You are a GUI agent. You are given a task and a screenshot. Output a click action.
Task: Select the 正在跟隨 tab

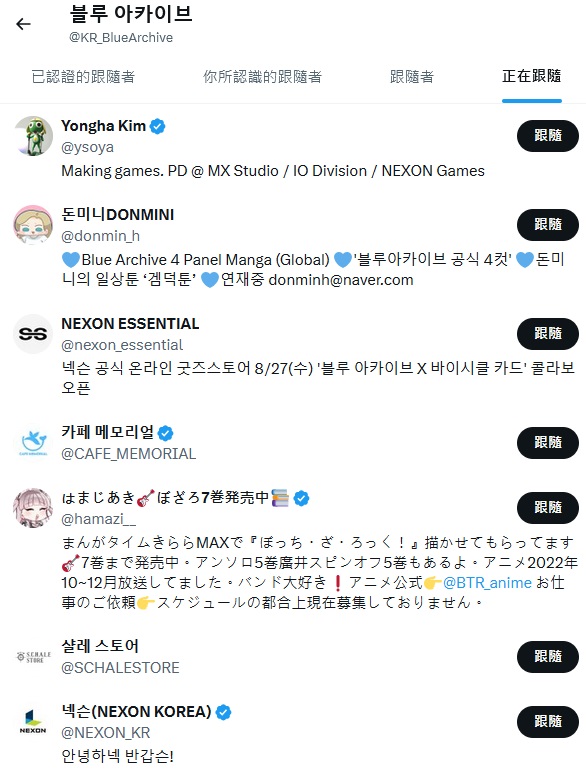[x=532, y=76]
